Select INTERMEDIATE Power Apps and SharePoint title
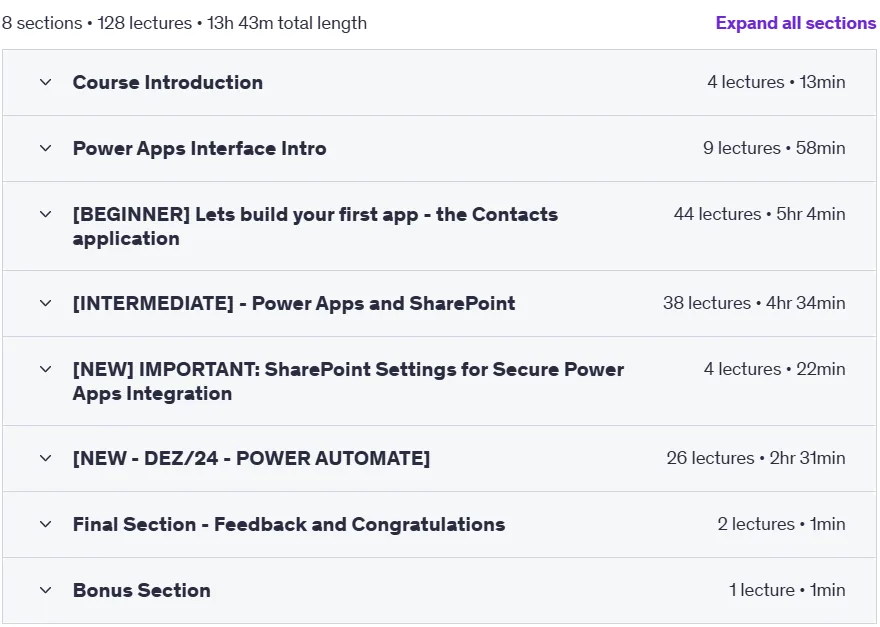The height and width of the screenshot is (627, 880). click(294, 304)
